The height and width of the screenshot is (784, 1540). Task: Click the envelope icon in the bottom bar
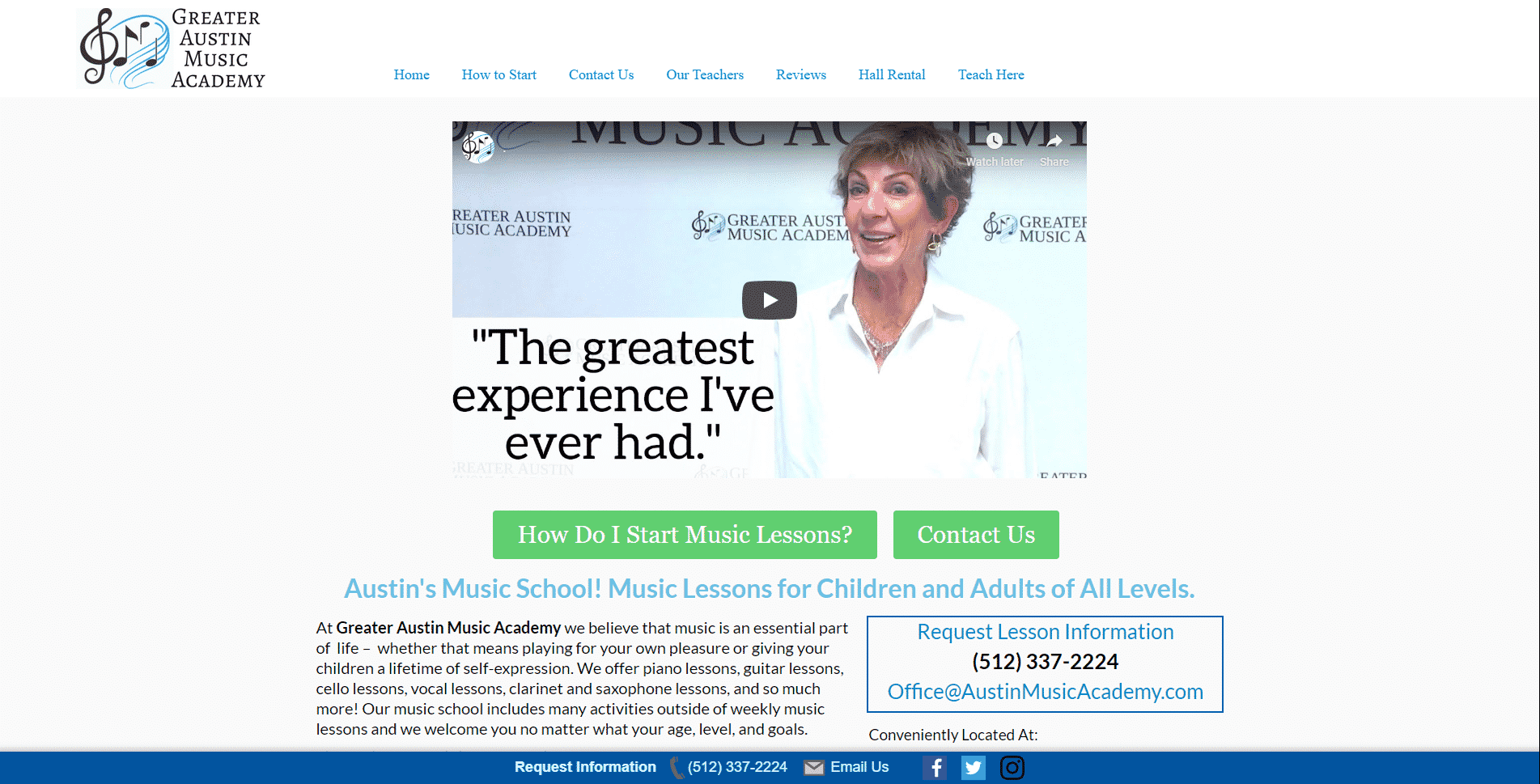813,768
